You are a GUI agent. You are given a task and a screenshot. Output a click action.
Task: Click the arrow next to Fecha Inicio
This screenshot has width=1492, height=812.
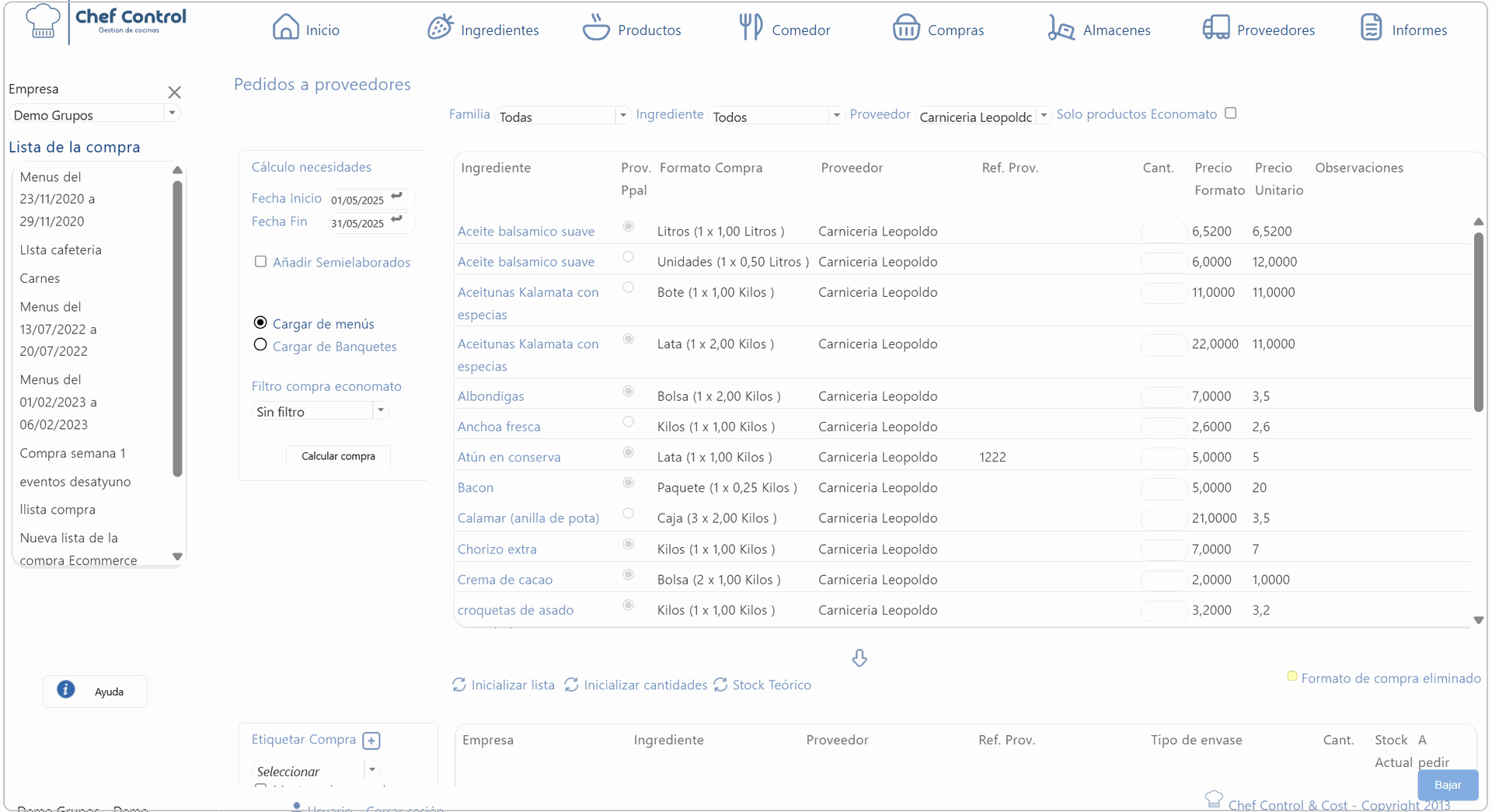point(397,196)
